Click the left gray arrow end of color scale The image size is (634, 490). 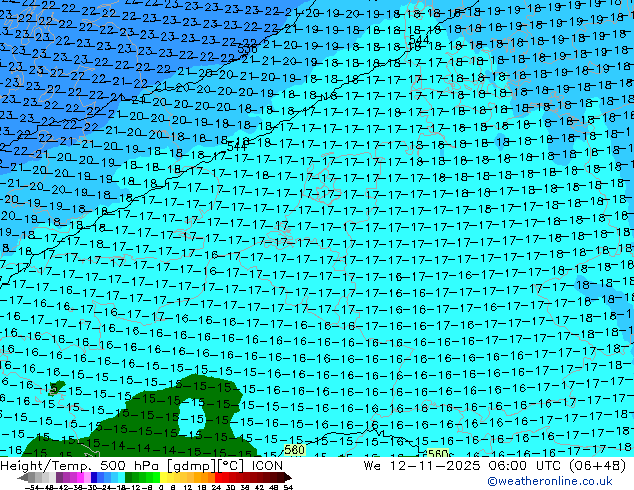click(x=23, y=478)
